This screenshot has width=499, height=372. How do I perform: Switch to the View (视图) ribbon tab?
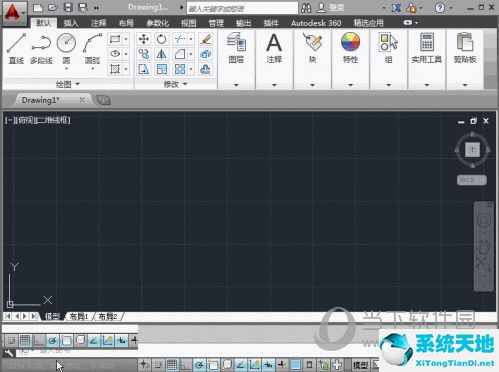tap(188, 23)
